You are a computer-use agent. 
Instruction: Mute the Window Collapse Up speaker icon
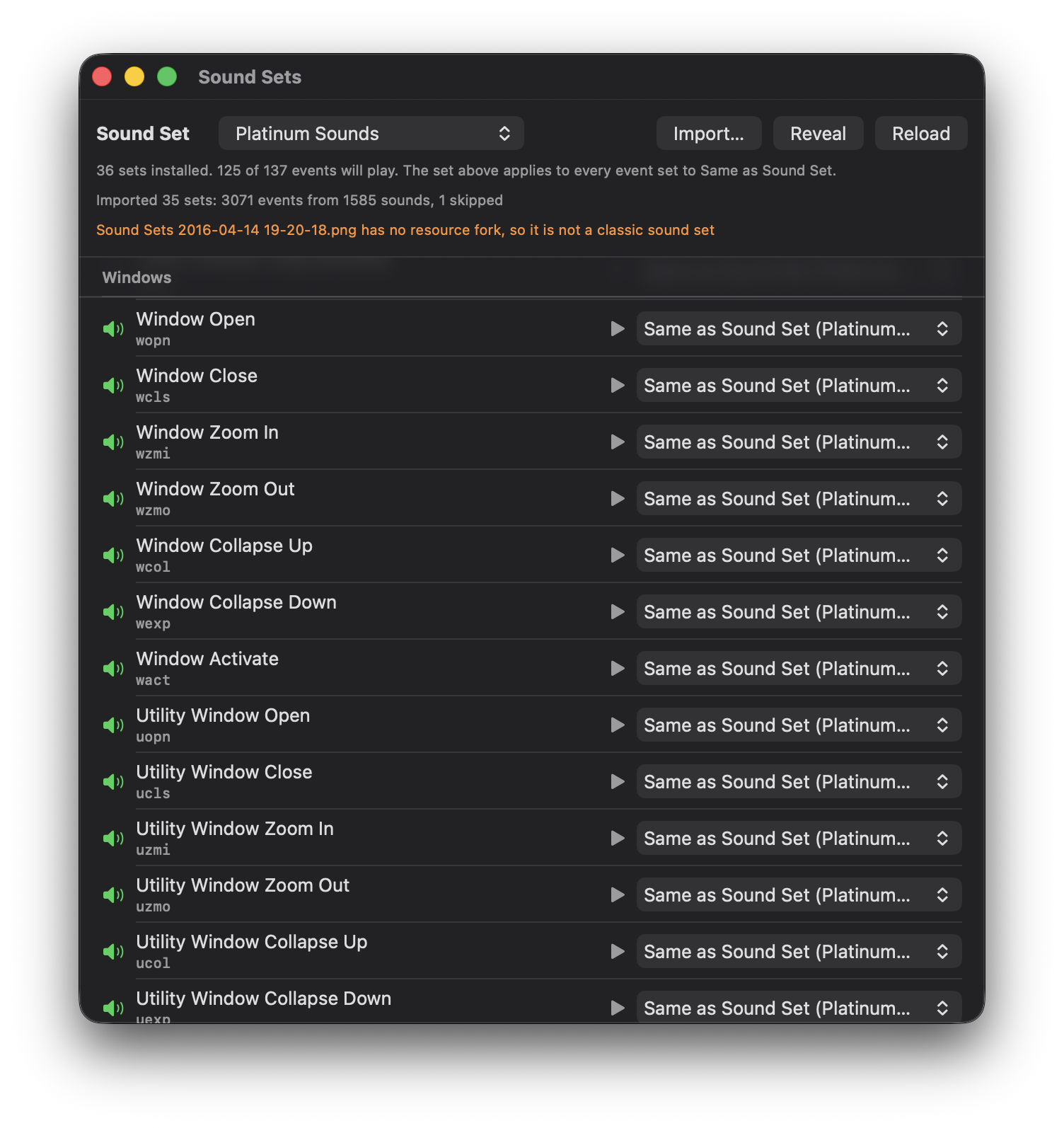point(113,556)
